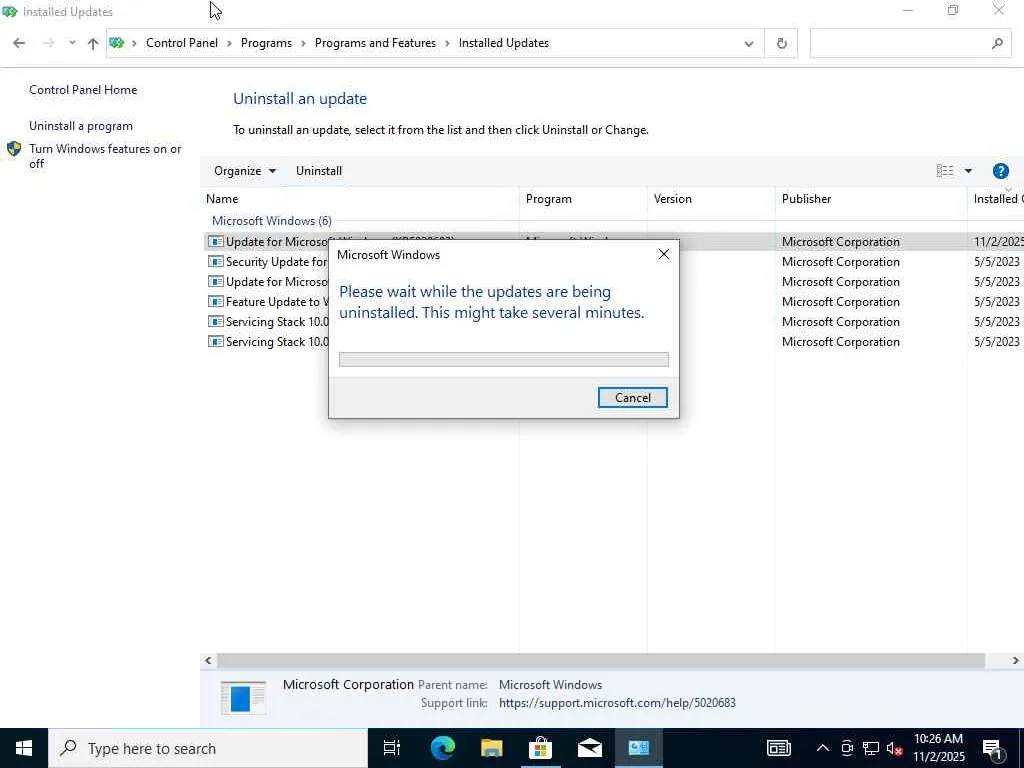Viewport: 1024px width, 768px height.
Task: Expand the address bar history dropdown
Action: point(749,44)
